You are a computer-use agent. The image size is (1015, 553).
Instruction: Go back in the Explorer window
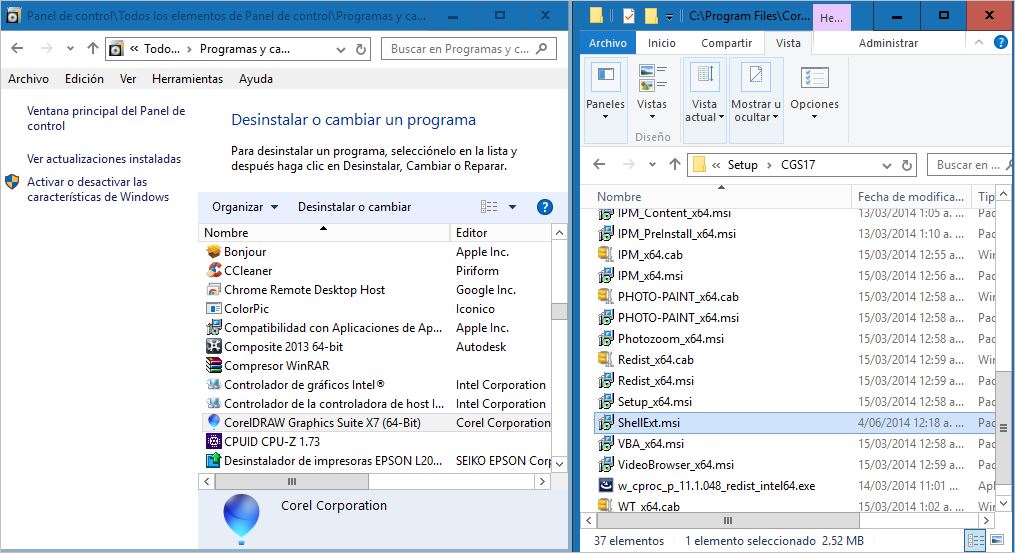599,164
